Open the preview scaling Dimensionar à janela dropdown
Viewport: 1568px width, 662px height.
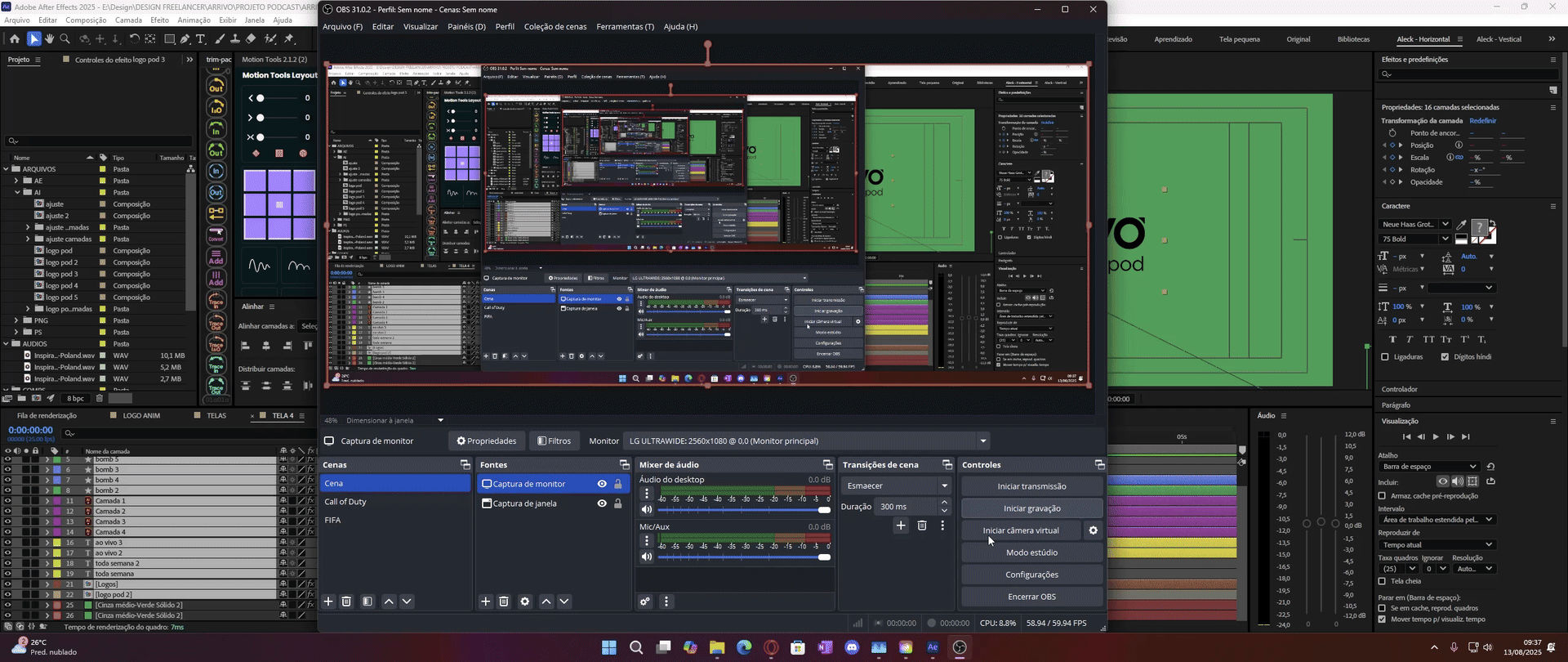pyautogui.click(x=395, y=420)
